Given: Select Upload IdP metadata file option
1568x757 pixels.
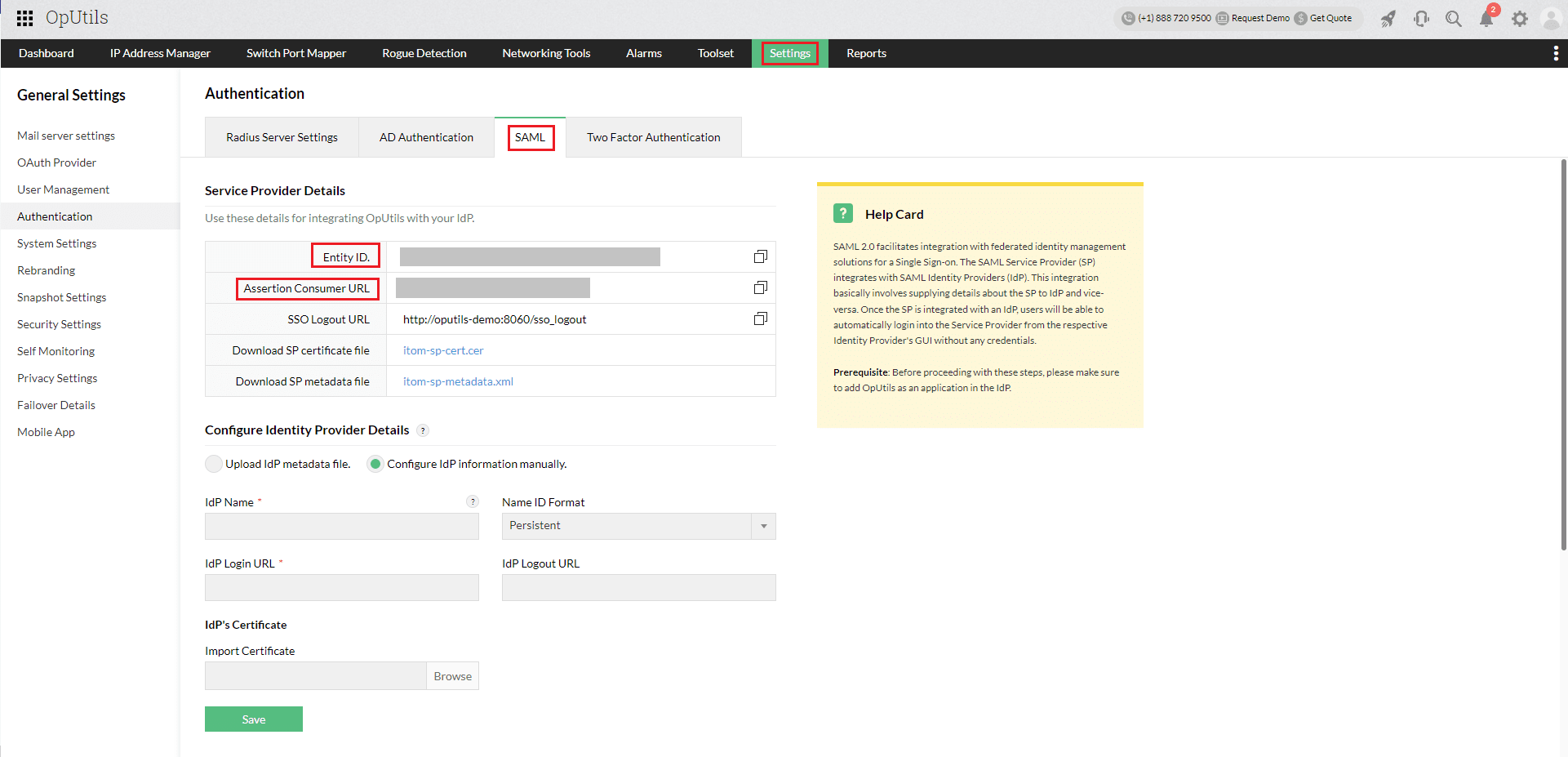Looking at the screenshot, I should point(214,464).
